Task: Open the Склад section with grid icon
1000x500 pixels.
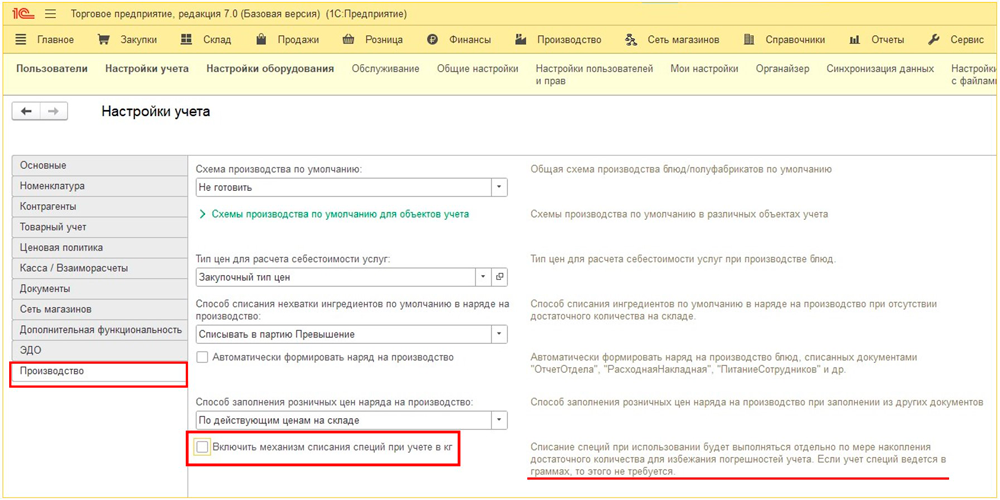Action: (206, 40)
